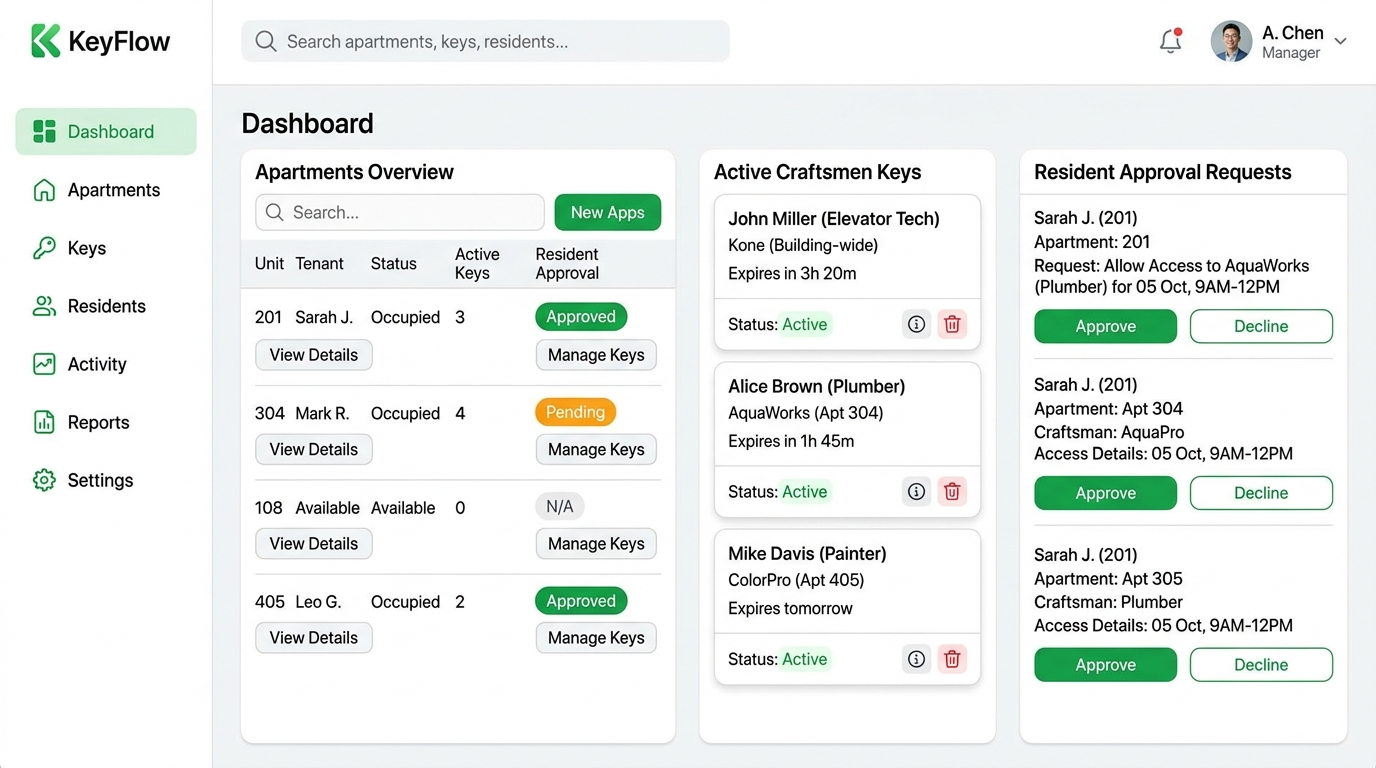Click the KeyFlow logo icon
Image resolution: width=1376 pixels, height=768 pixels.
[x=46, y=41]
